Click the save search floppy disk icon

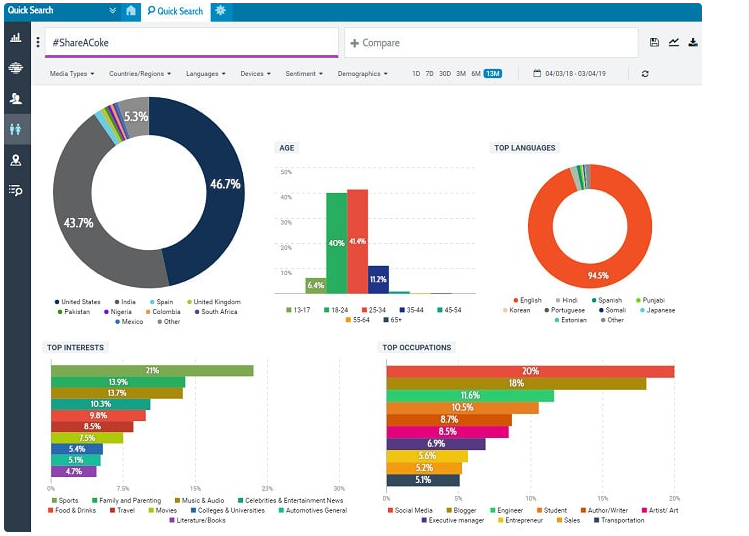(654, 43)
